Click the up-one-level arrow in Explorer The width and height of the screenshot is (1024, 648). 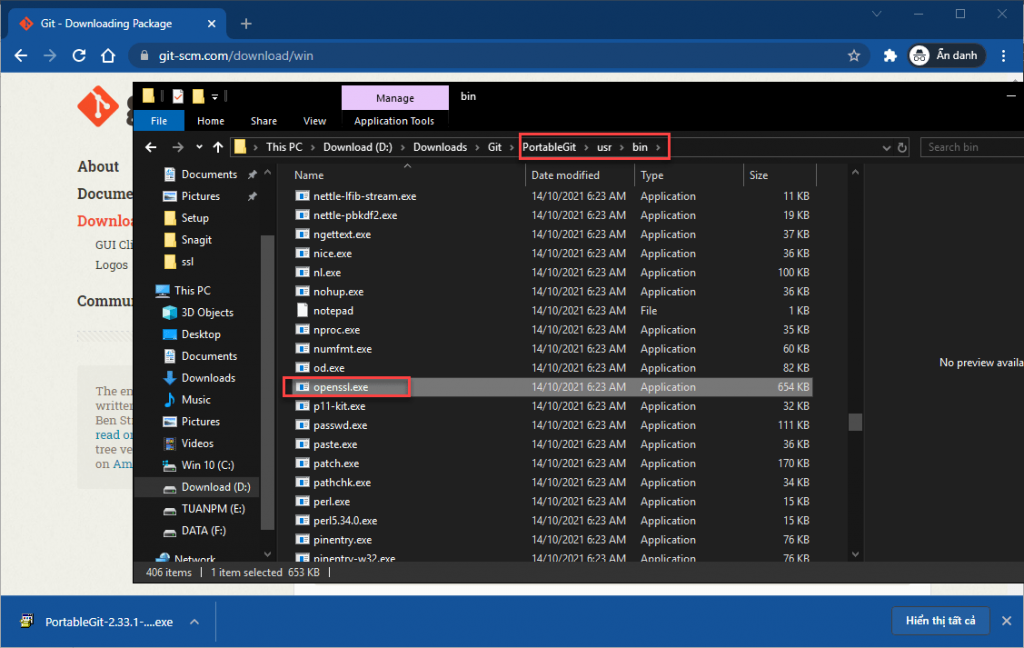click(x=218, y=147)
